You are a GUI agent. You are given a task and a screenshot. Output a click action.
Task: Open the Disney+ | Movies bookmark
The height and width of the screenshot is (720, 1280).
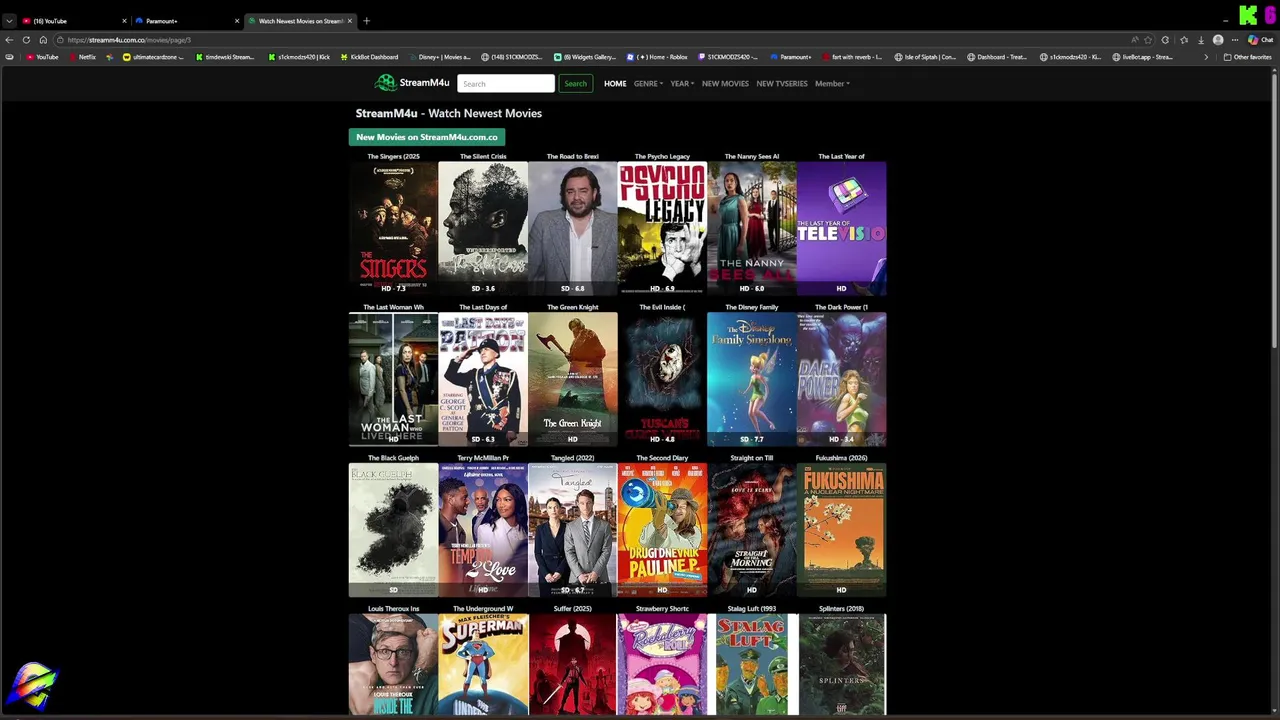(438, 57)
